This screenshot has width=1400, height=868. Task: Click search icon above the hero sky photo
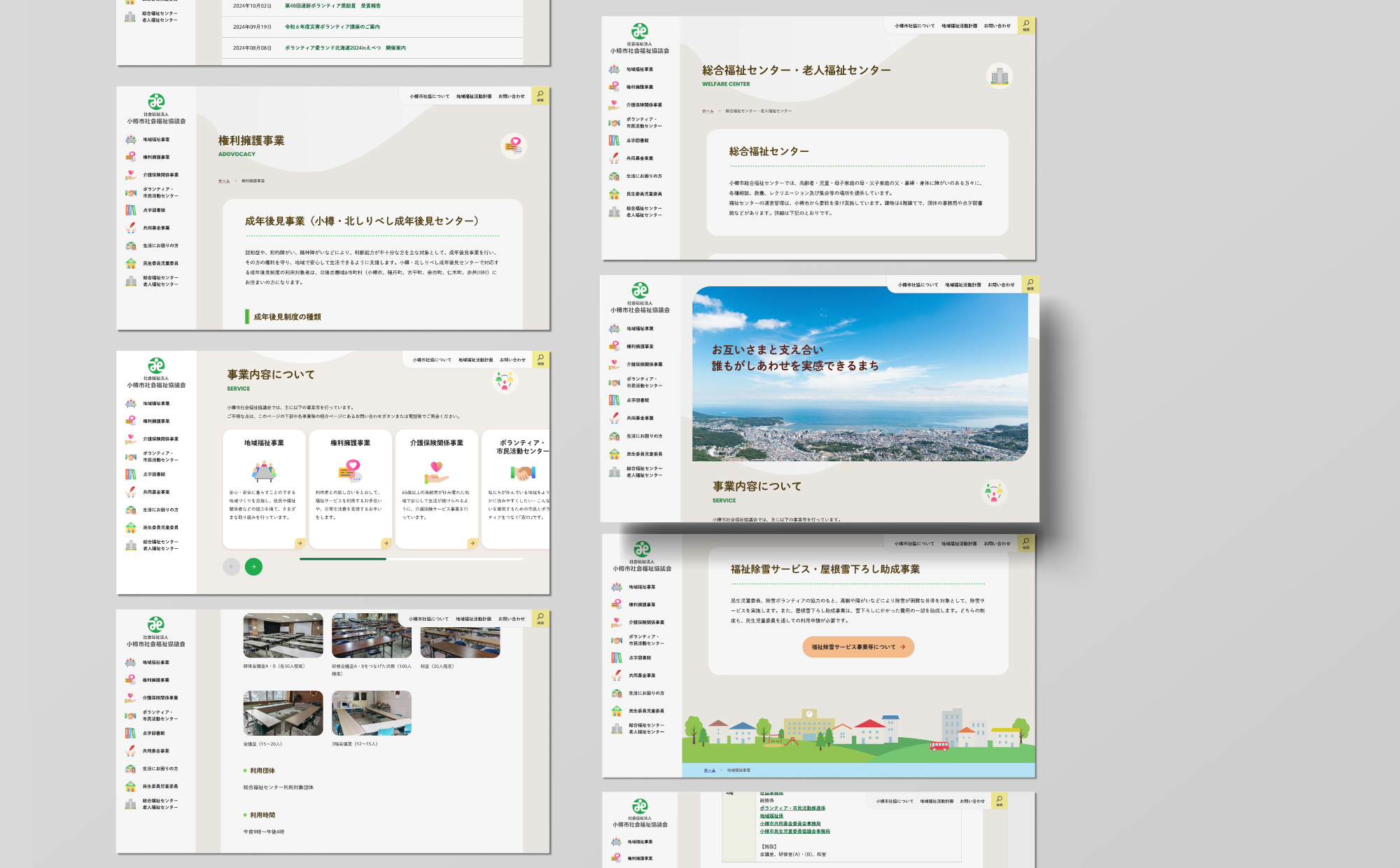point(1030,283)
